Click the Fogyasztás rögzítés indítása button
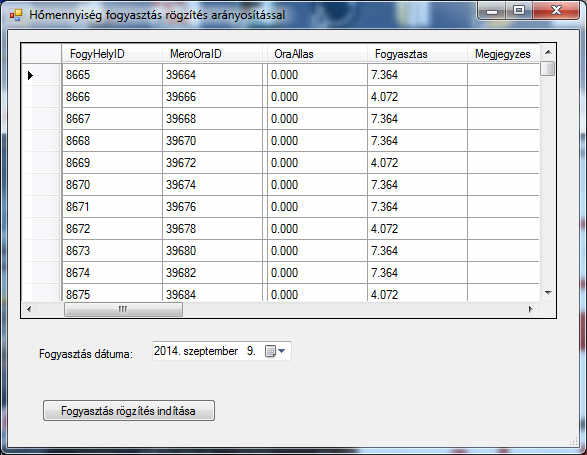587x455 pixels. click(129, 411)
